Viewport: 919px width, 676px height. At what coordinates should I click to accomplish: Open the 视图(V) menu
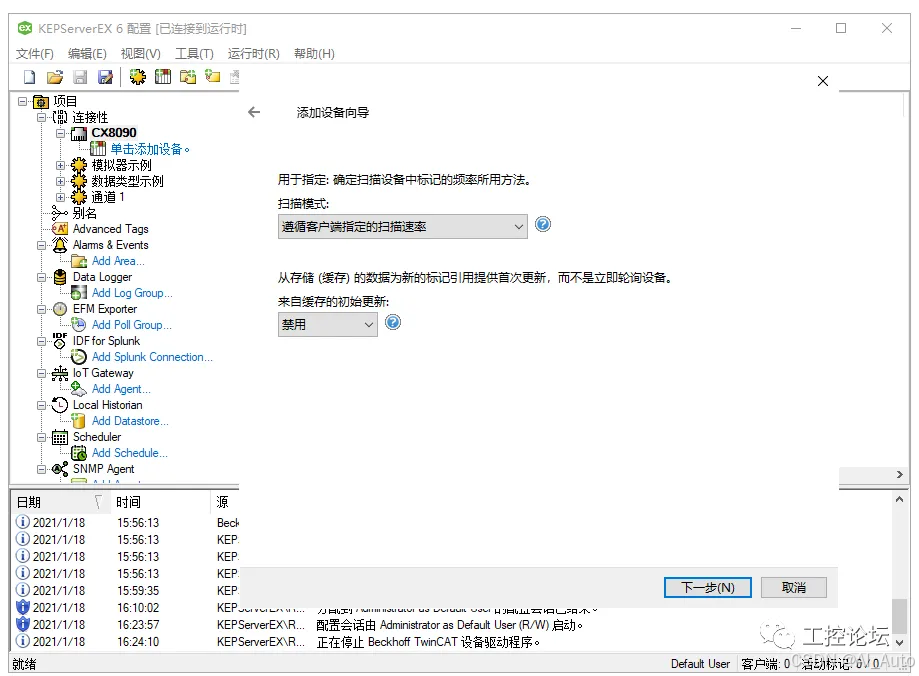(x=141, y=53)
